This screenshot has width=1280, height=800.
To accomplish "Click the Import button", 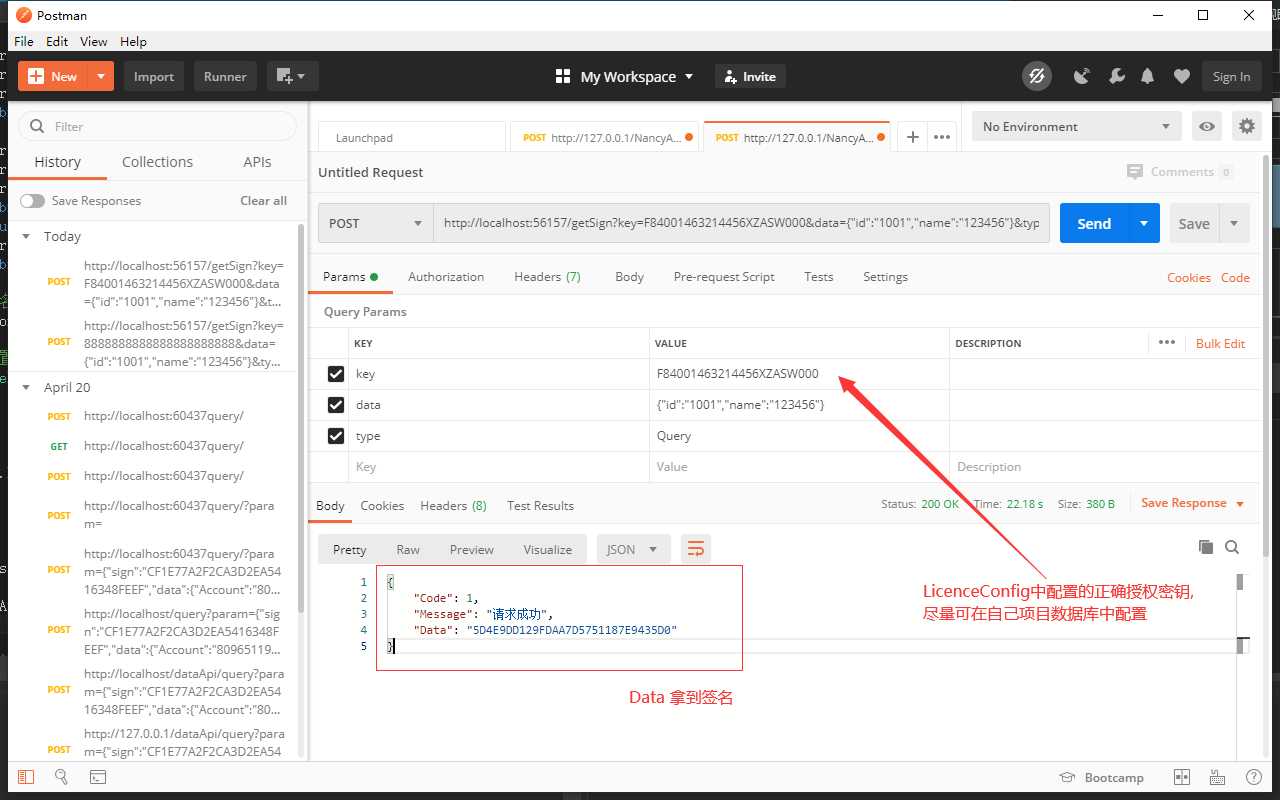I will pos(154,76).
